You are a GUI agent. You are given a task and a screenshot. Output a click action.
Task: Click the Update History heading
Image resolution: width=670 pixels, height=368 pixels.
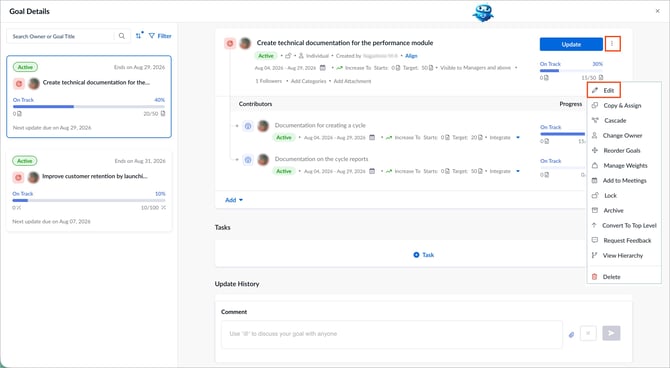coord(237,284)
